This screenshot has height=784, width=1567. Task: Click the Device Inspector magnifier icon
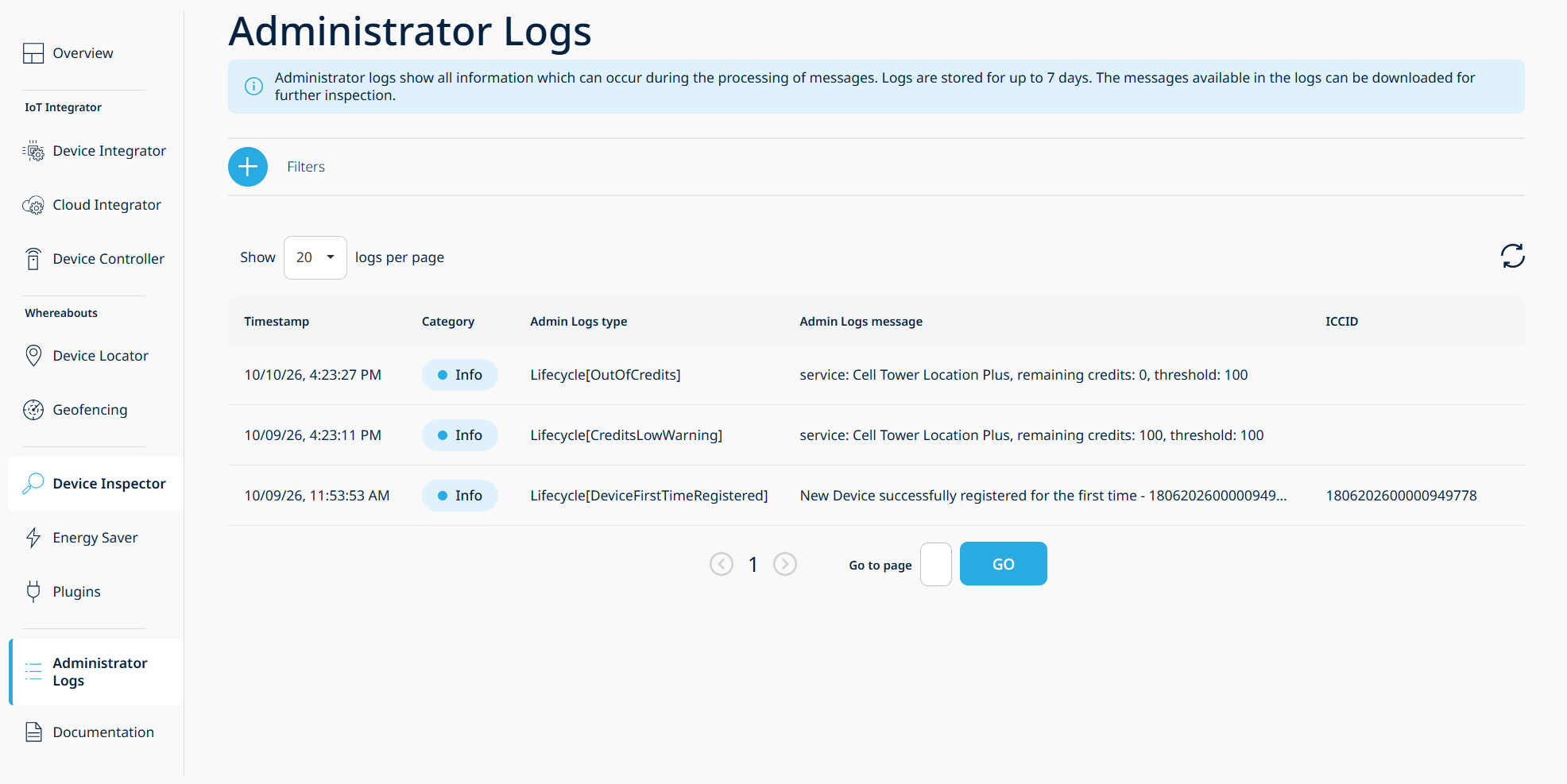click(x=33, y=484)
